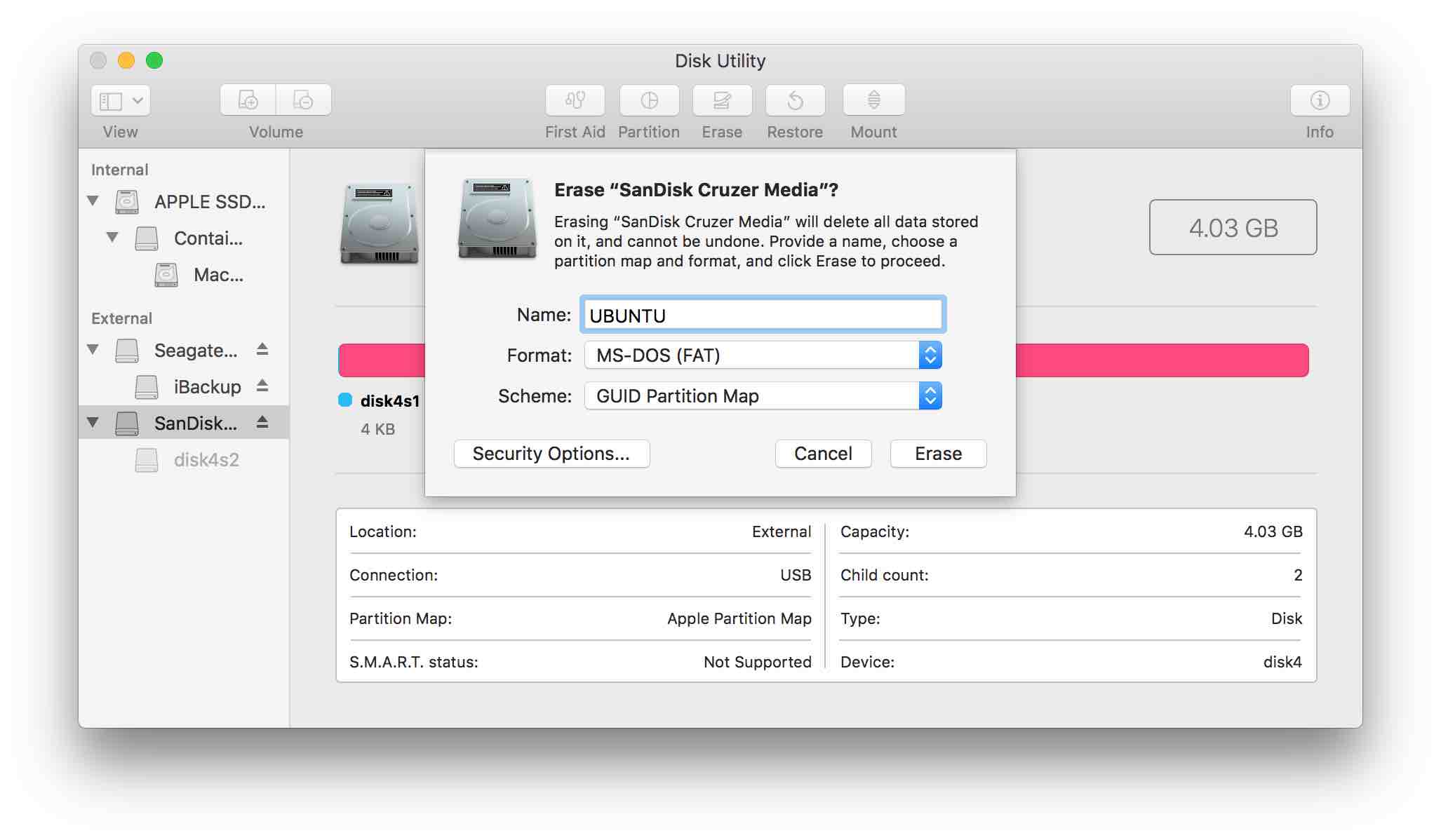The height and width of the screenshot is (840, 1441).
Task: Click the Apple Partition Map value
Action: [x=739, y=618]
